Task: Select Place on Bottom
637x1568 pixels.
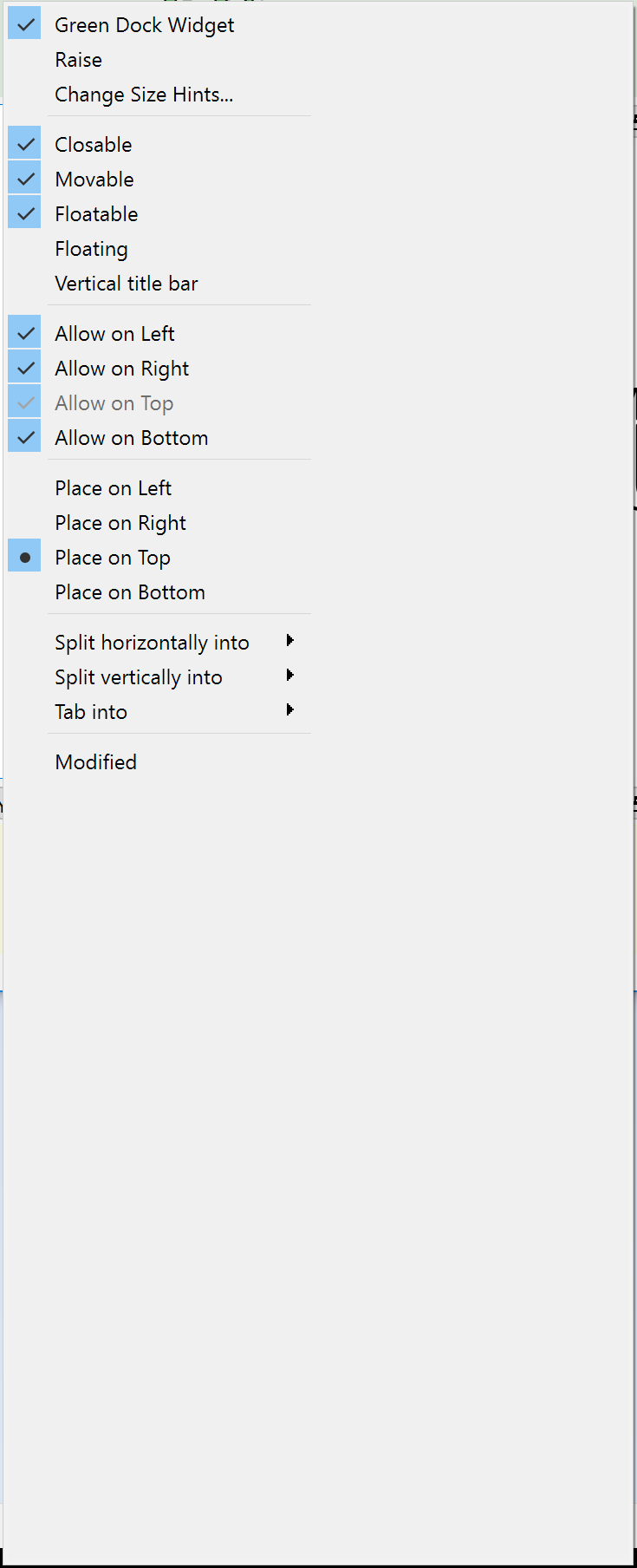Action: point(130,592)
